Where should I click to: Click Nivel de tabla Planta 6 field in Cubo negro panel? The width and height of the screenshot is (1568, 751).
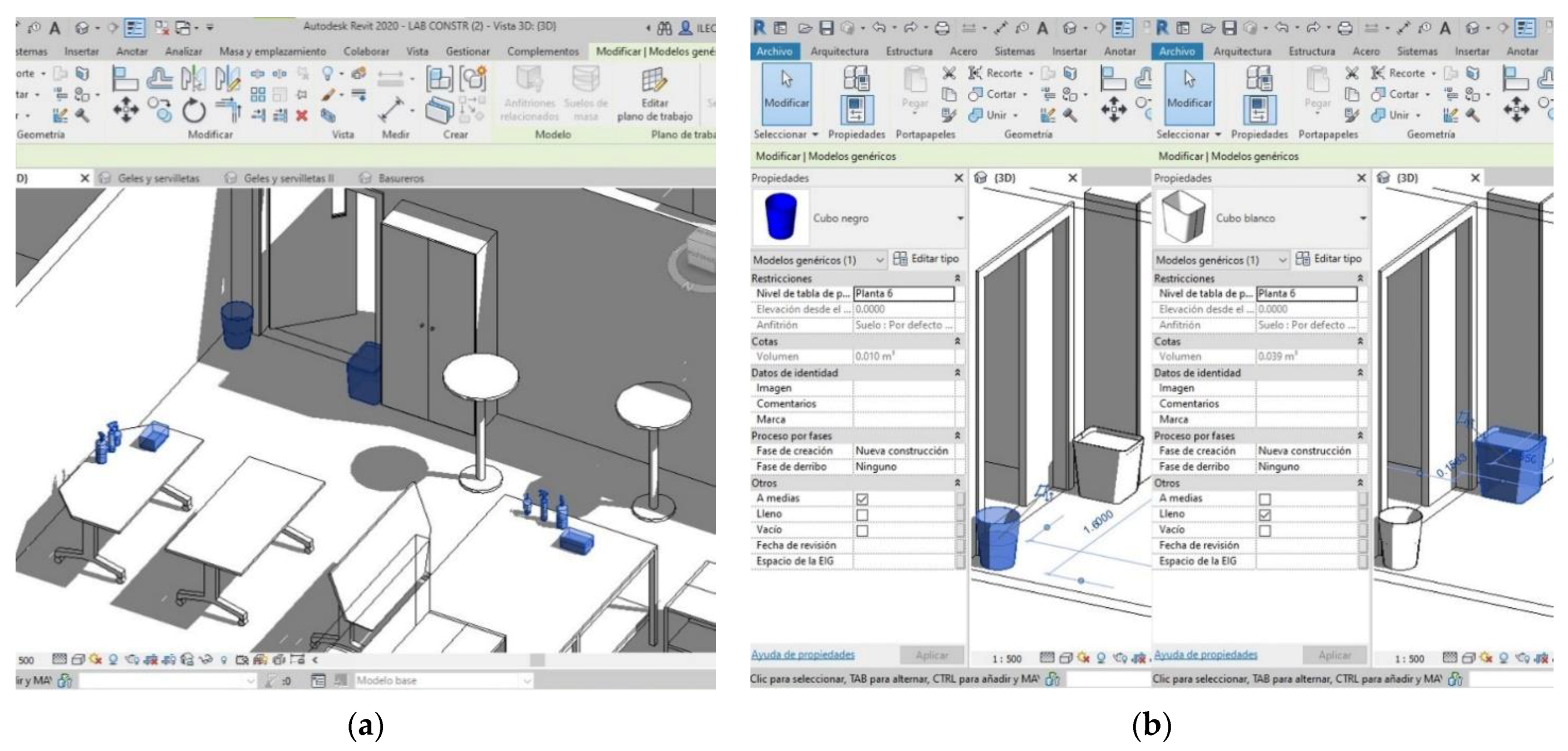coord(903,294)
